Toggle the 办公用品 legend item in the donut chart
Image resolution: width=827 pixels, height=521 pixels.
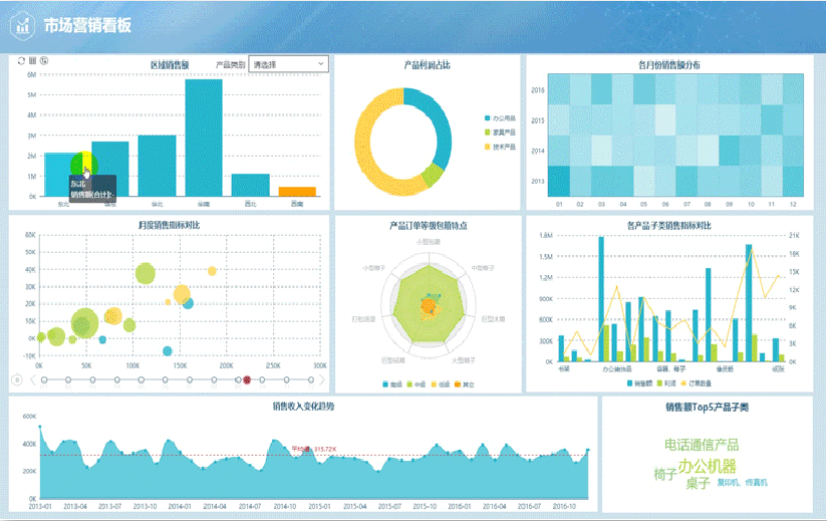click(x=499, y=118)
